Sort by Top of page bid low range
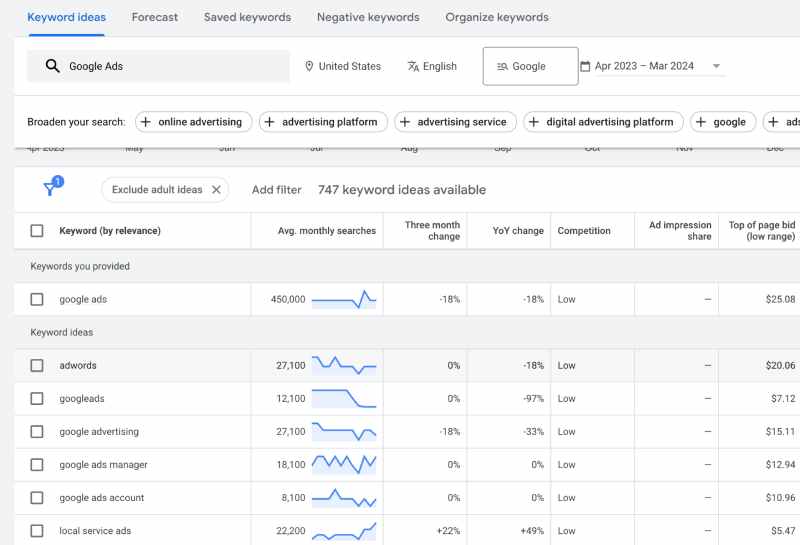The image size is (800, 545). coord(762,231)
